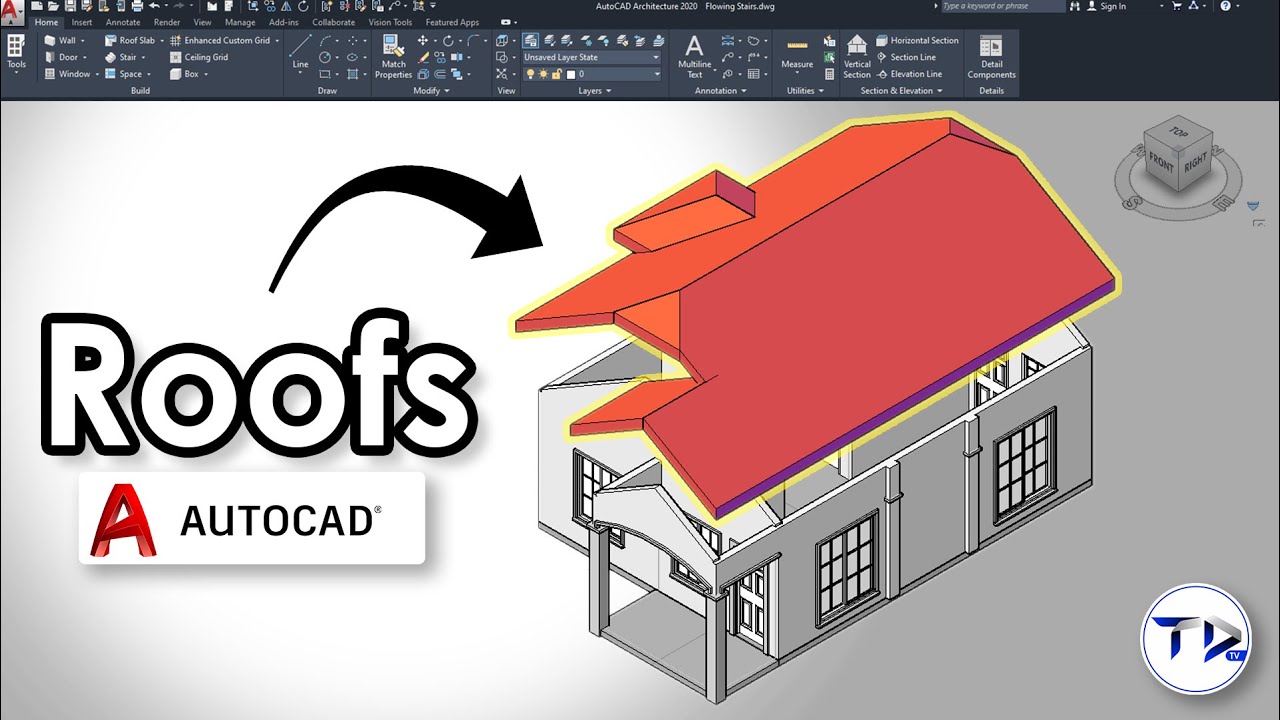
Task: Click the search binoculars button
Action: pos(1075,6)
